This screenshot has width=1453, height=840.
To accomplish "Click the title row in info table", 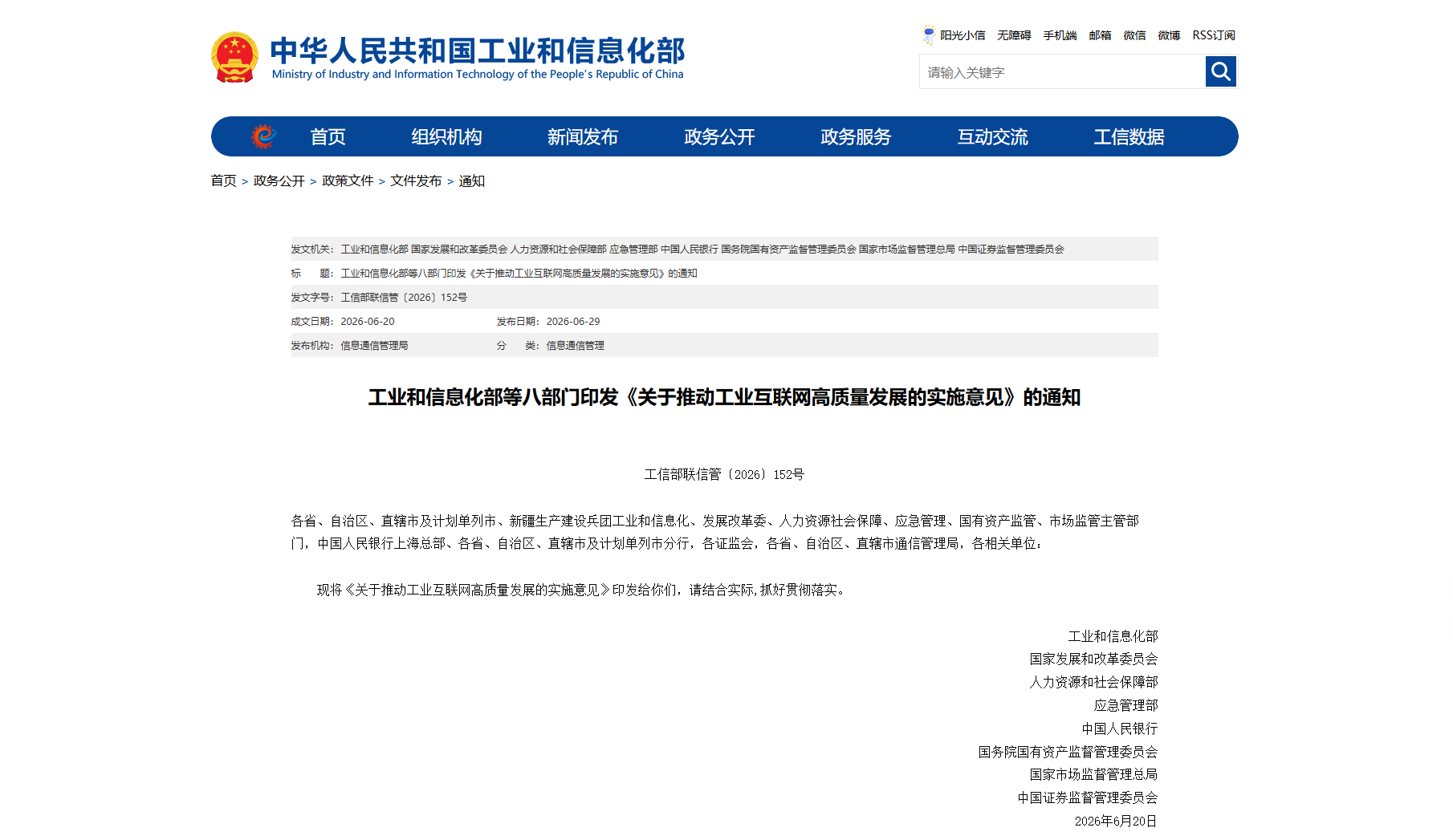I will pyautogui.click(x=724, y=274).
